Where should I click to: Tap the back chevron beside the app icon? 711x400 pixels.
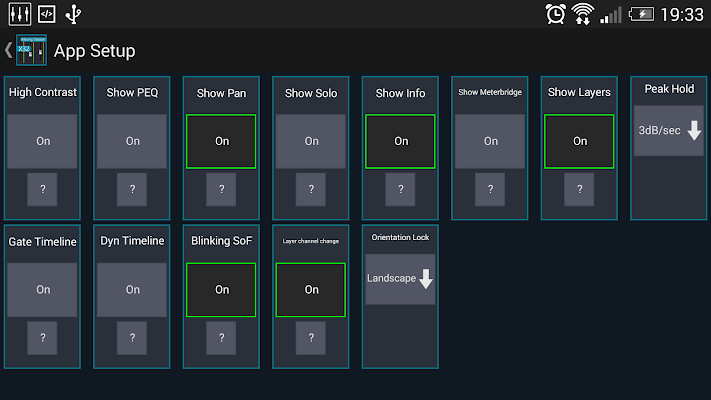[8, 51]
